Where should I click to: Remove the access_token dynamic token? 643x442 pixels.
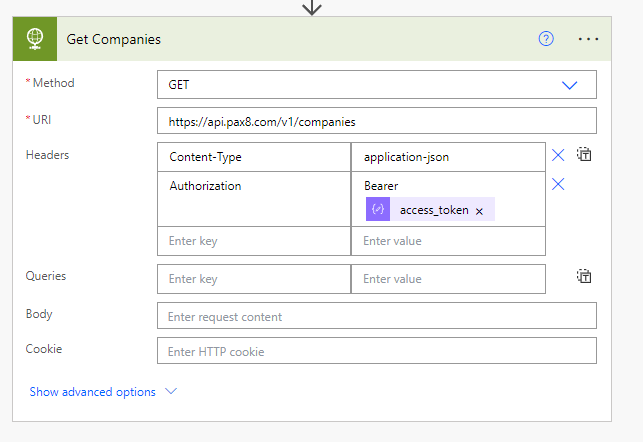(x=479, y=211)
